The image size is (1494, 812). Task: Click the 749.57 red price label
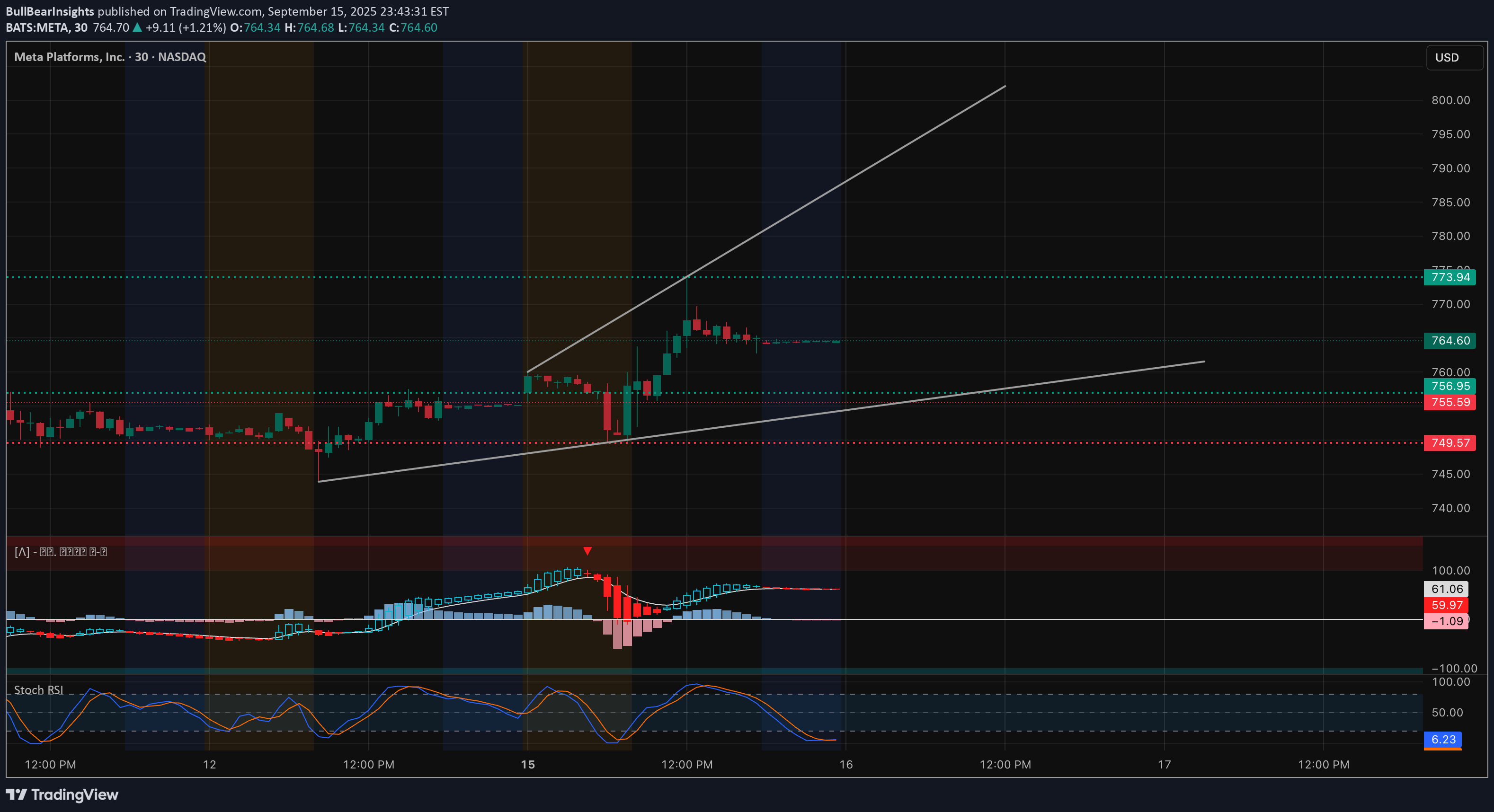(x=1450, y=443)
